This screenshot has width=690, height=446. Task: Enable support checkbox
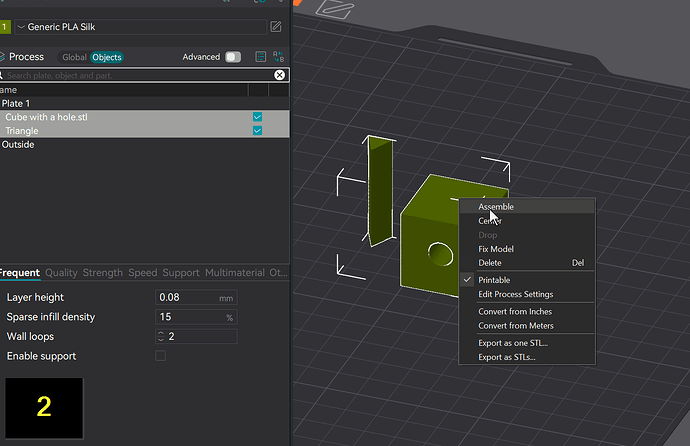click(161, 355)
